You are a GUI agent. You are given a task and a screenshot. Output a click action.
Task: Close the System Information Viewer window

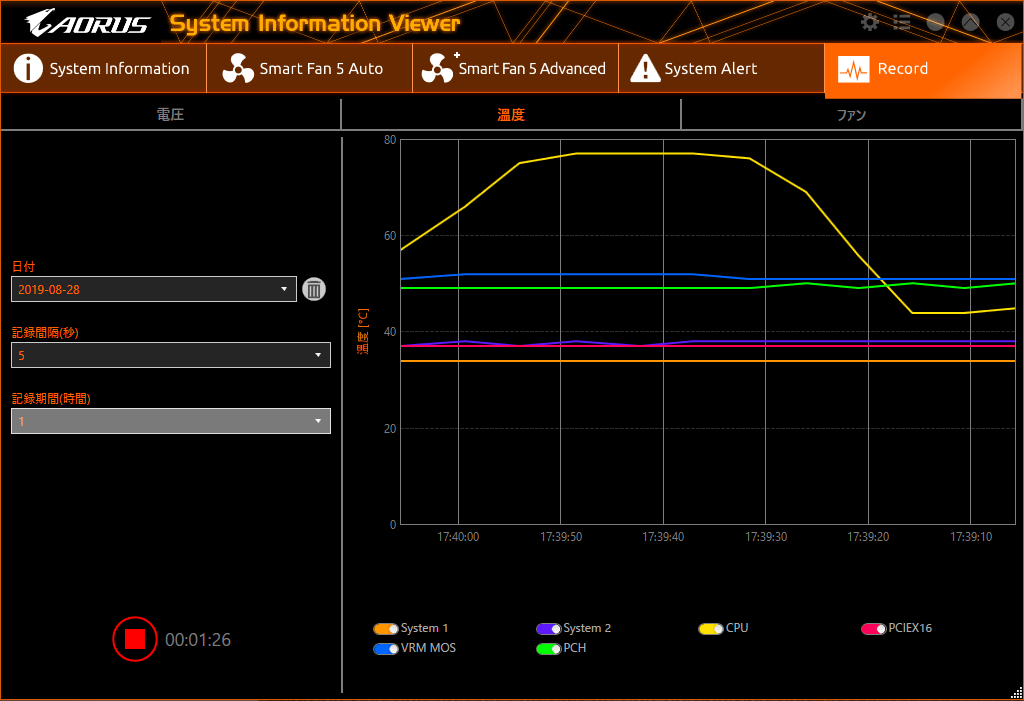(x=1006, y=23)
